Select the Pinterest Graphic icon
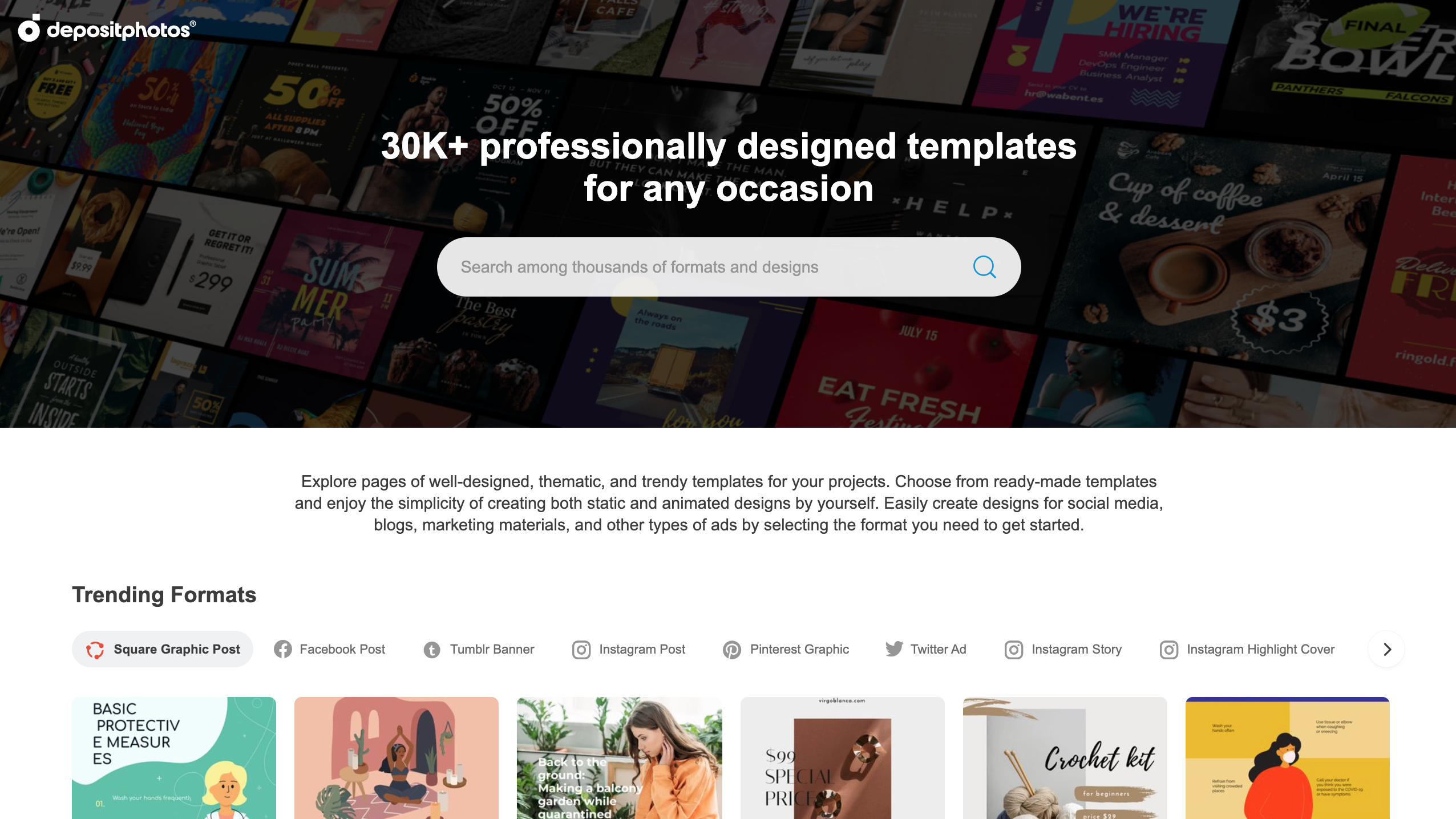Image resolution: width=1456 pixels, height=819 pixels. [x=731, y=649]
